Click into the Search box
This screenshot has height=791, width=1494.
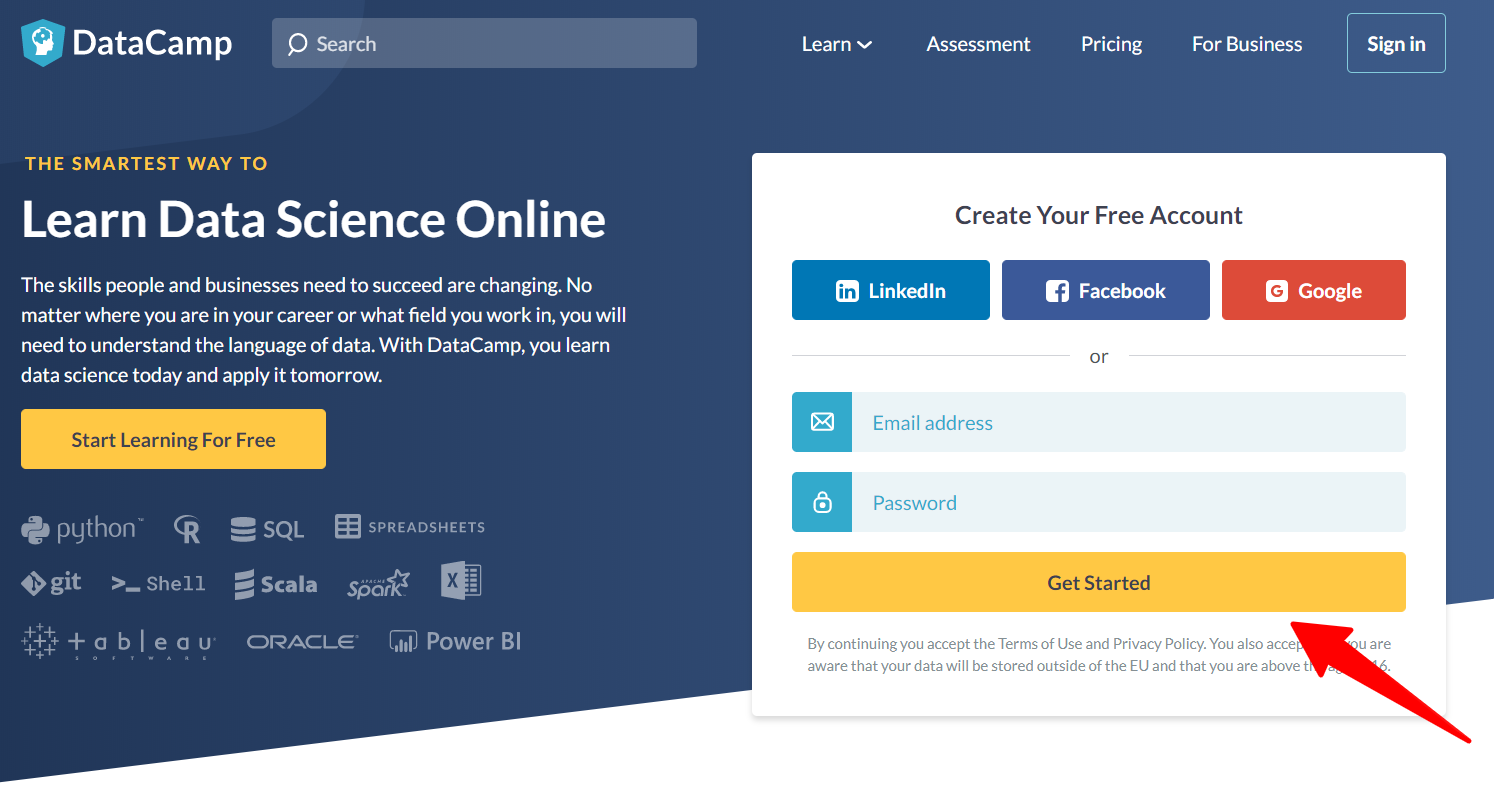[484, 44]
